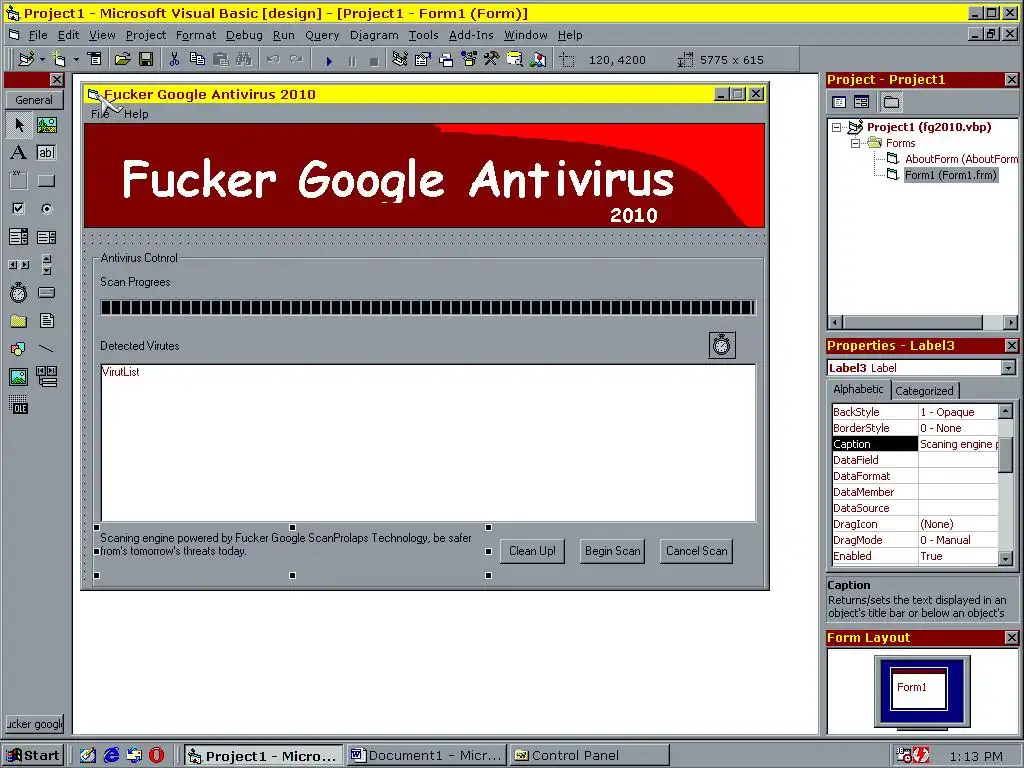The image size is (1024, 768).
Task: Select the Label control tool
Action: (x=19, y=153)
